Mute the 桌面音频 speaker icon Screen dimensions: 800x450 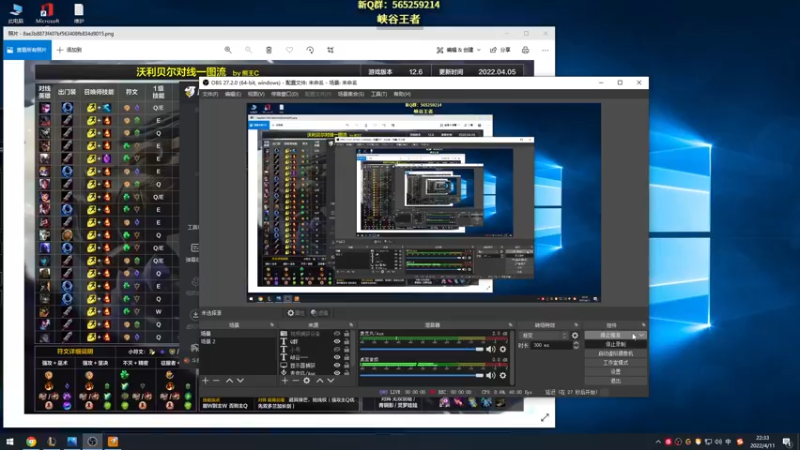[x=490, y=376]
